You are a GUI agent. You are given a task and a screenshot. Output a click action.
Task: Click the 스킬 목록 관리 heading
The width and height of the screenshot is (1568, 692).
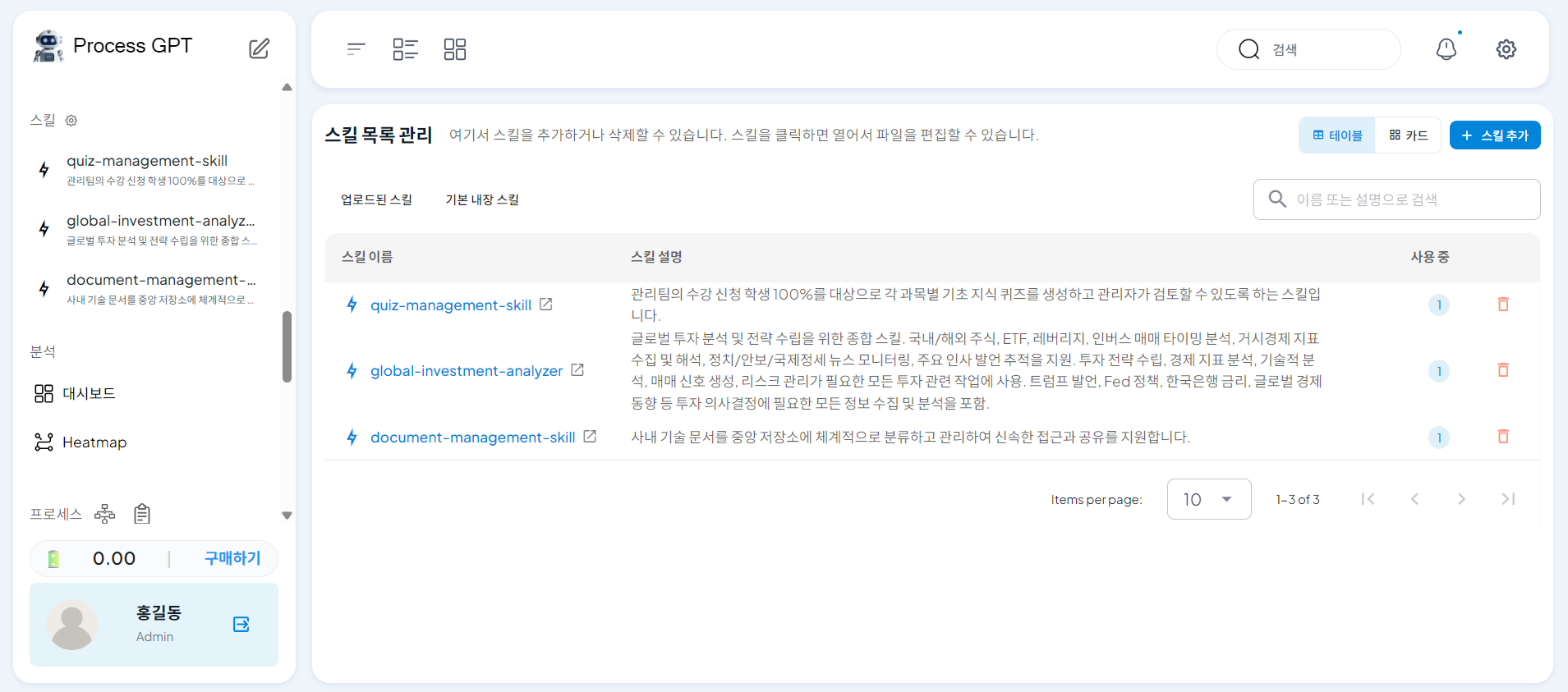(379, 135)
